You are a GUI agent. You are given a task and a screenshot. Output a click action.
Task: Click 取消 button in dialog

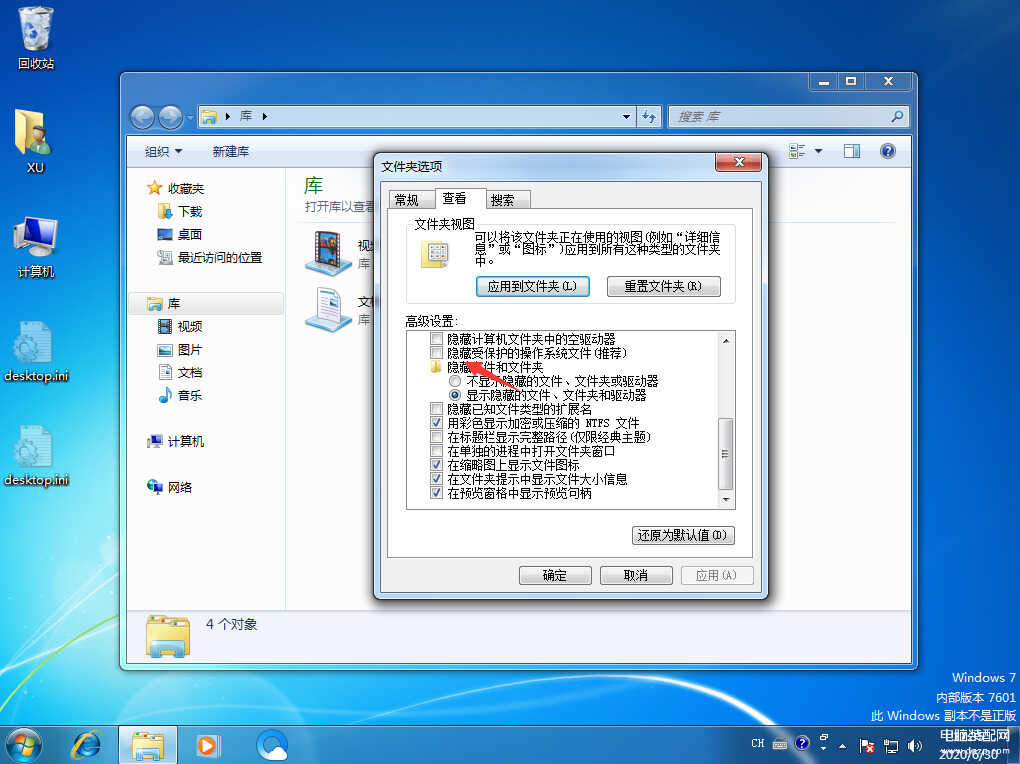click(636, 575)
